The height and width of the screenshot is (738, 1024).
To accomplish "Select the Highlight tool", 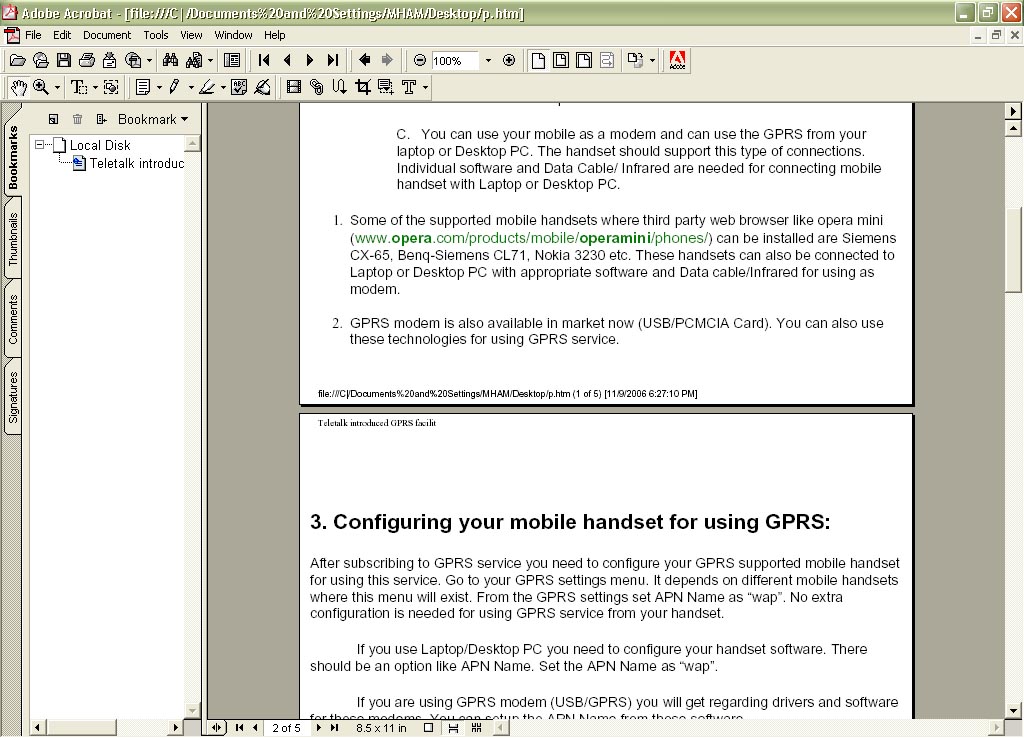I will [207, 87].
